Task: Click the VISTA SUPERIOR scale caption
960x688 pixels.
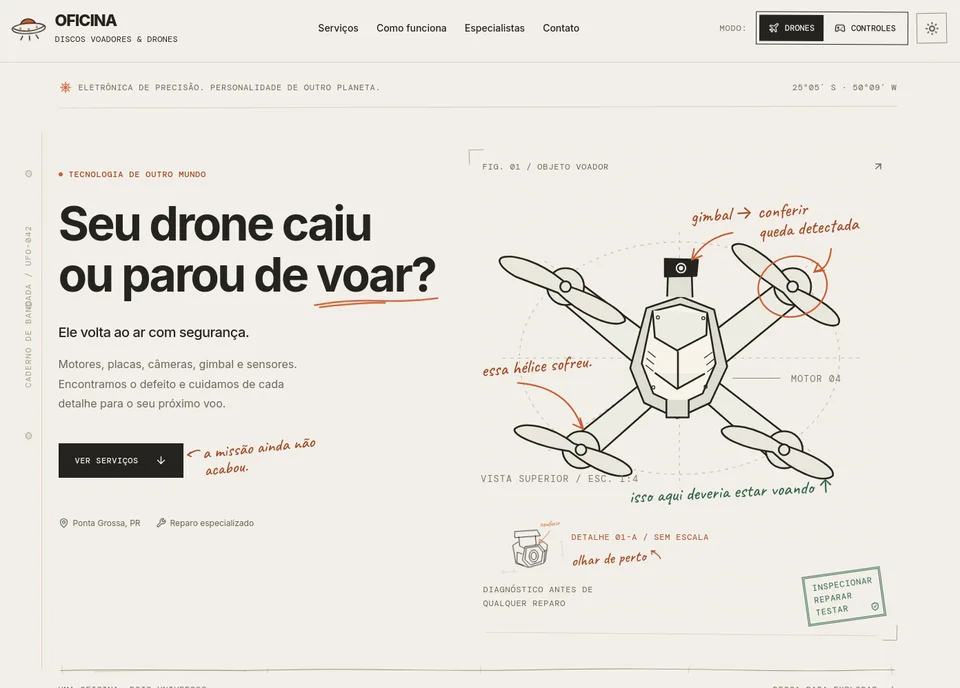Action: coord(559,479)
